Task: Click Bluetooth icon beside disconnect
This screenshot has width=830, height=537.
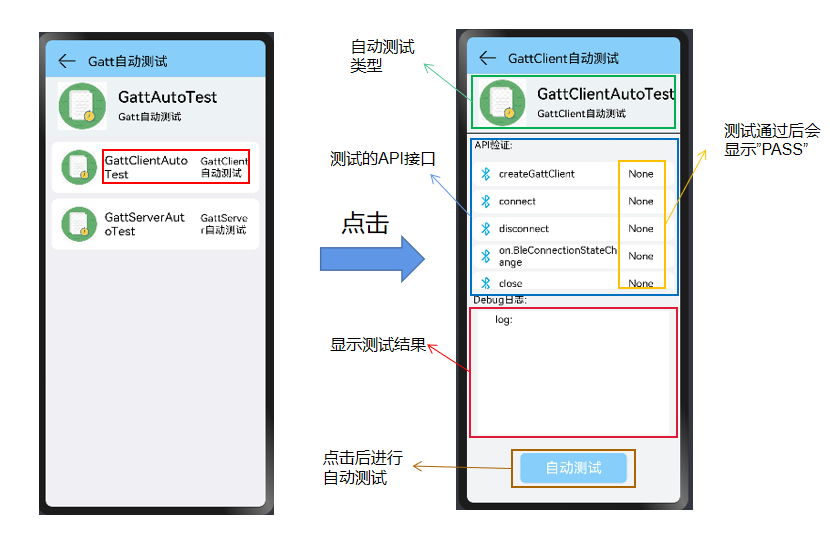Action: [485, 229]
